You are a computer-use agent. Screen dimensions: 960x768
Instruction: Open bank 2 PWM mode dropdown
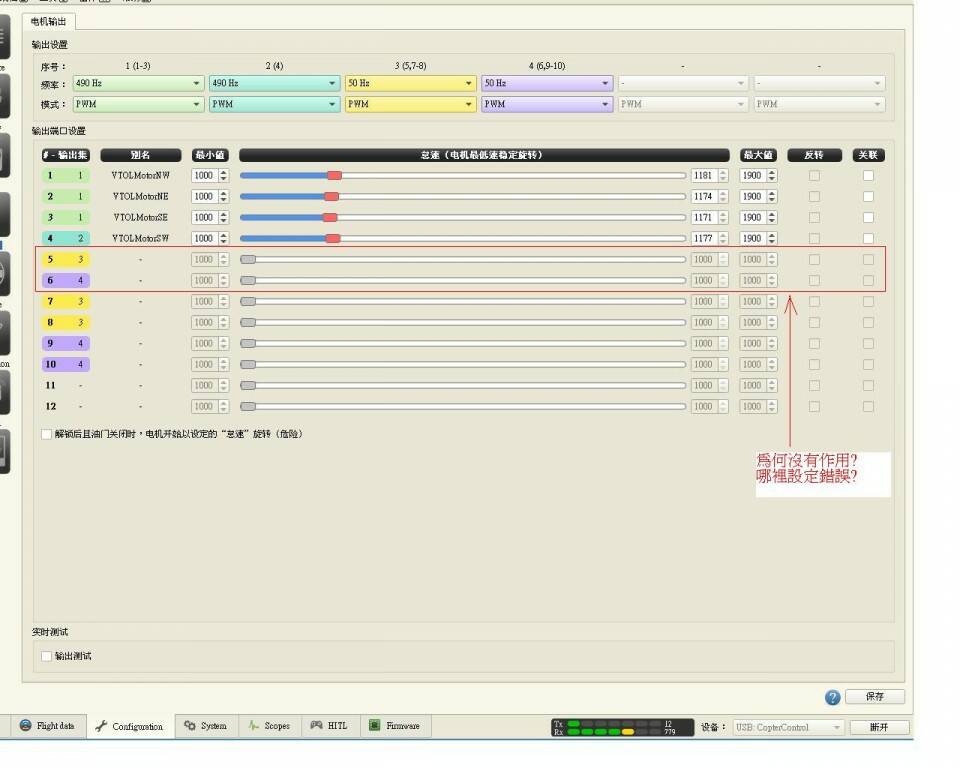[274, 104]
